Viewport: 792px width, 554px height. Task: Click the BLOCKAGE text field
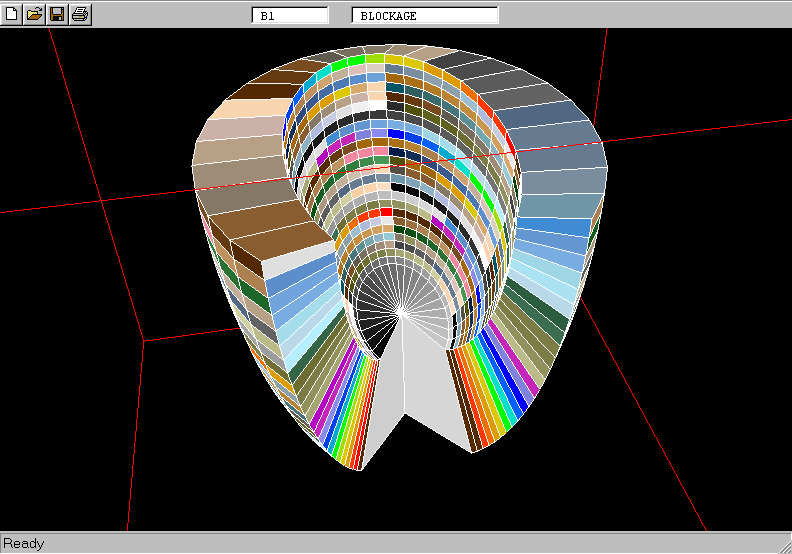point(425,16)
